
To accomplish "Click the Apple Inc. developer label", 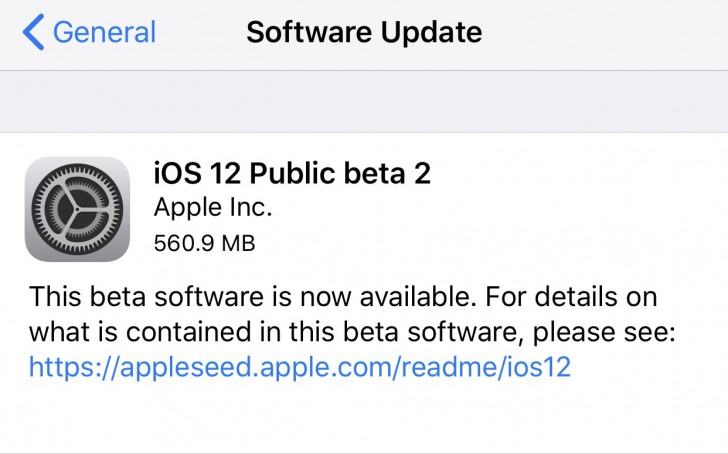I will click(212, 208).
